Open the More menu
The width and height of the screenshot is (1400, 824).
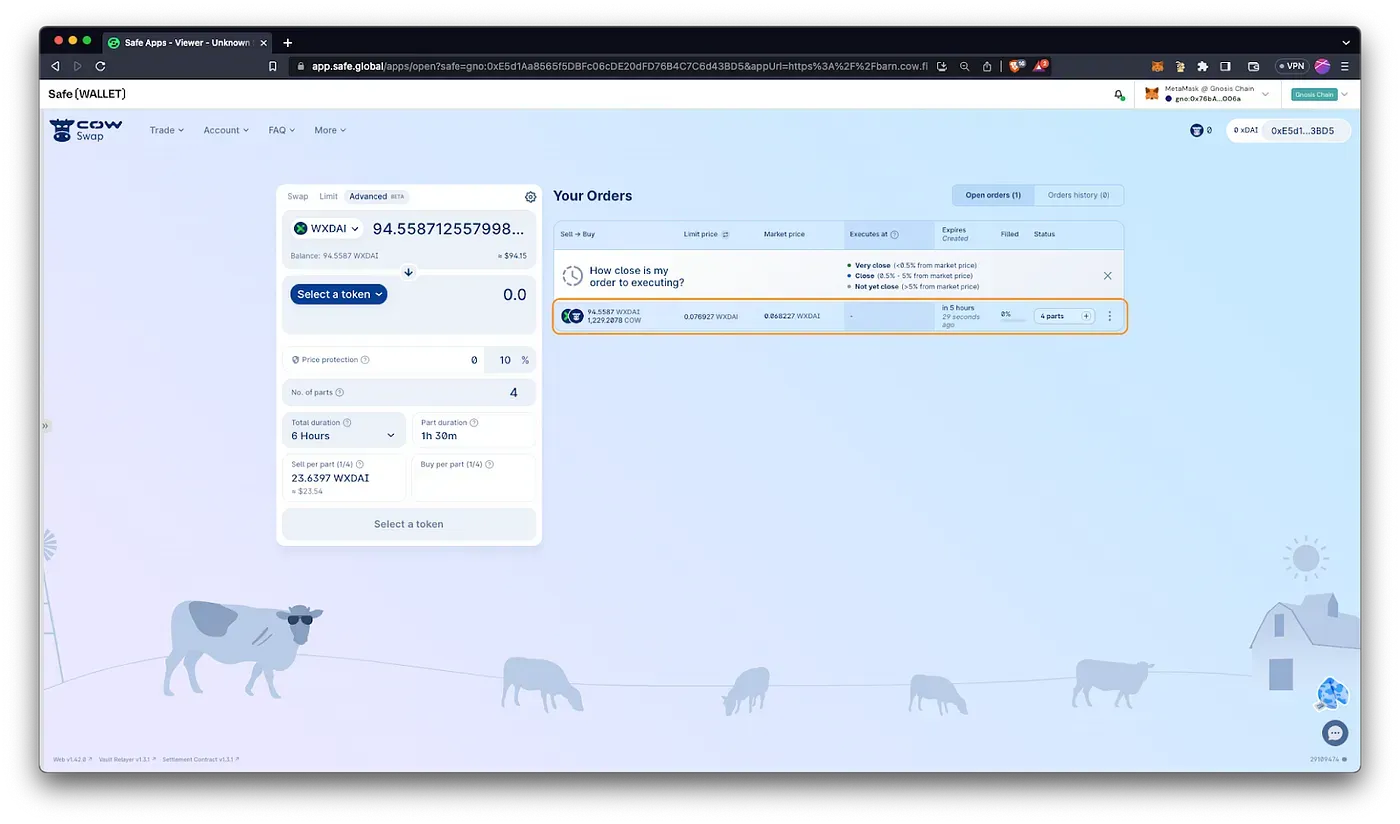pos(330,130)
